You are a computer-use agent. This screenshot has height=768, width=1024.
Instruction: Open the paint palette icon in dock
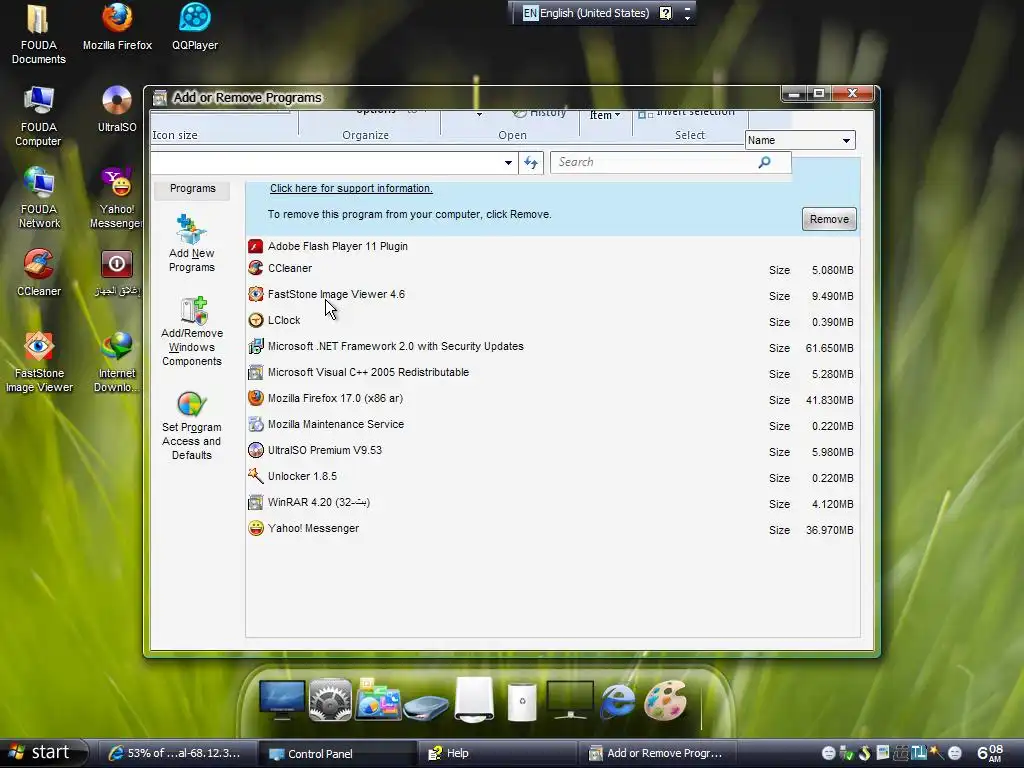coord(665,700)
